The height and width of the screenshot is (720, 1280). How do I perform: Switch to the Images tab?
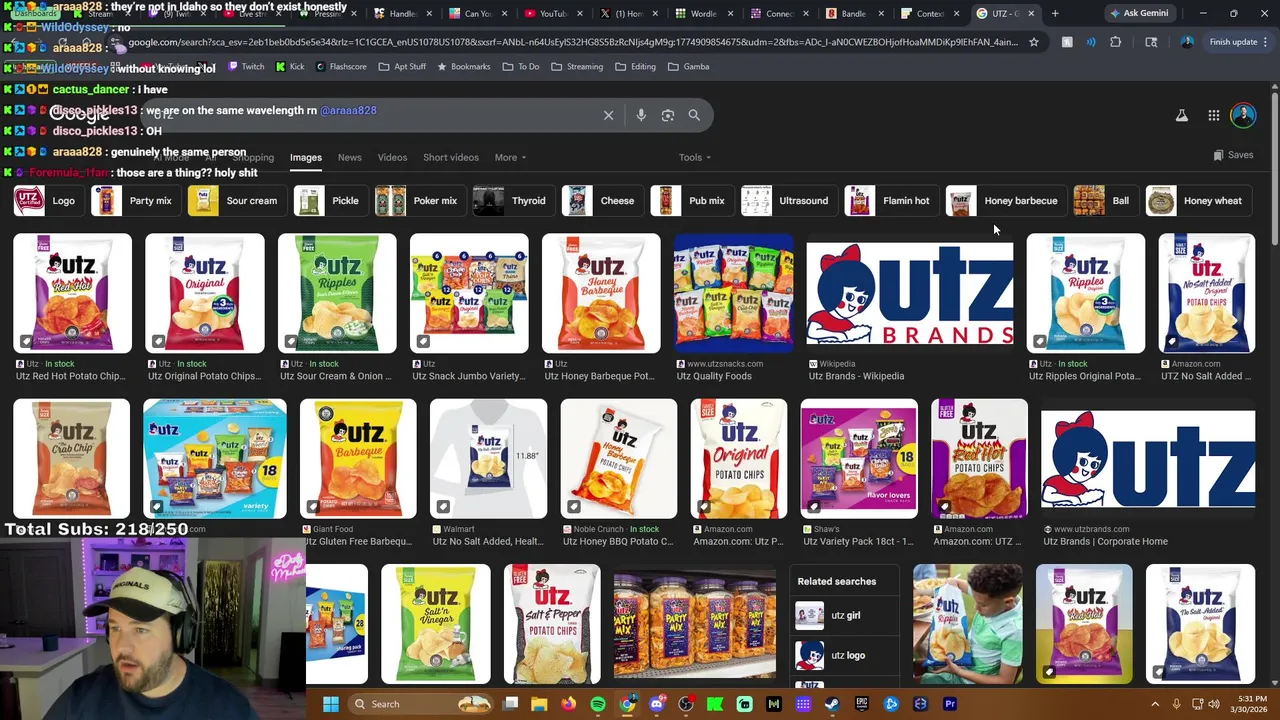click(306, 157)
